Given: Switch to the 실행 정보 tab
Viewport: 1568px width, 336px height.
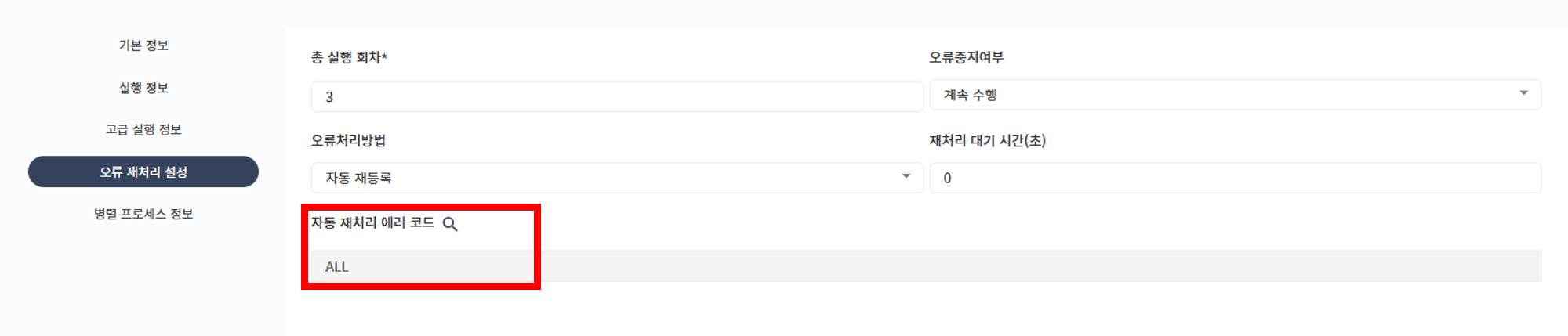Looking at the screenshot, I should pos(143,88).
